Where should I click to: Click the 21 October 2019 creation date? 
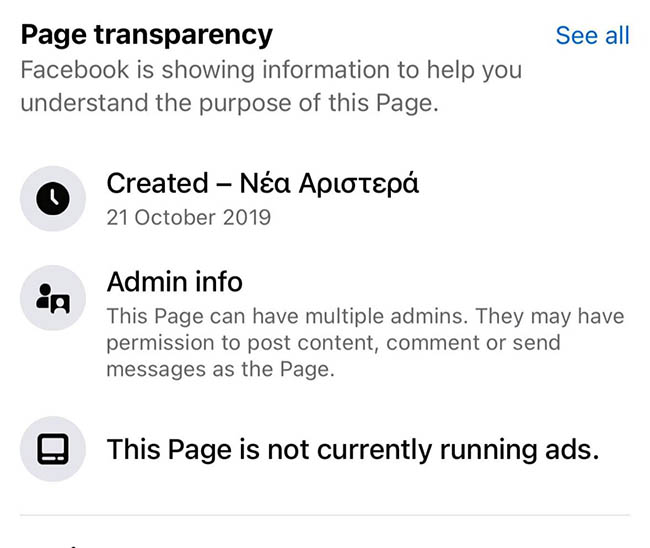click(x=189, y=217)
